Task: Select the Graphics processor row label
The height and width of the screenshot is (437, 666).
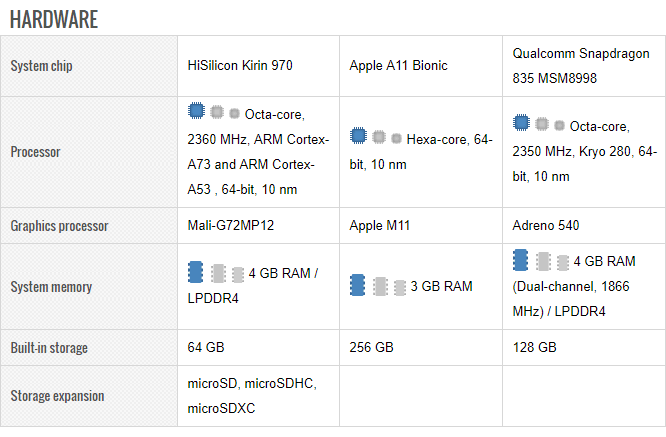Action: 59,226
